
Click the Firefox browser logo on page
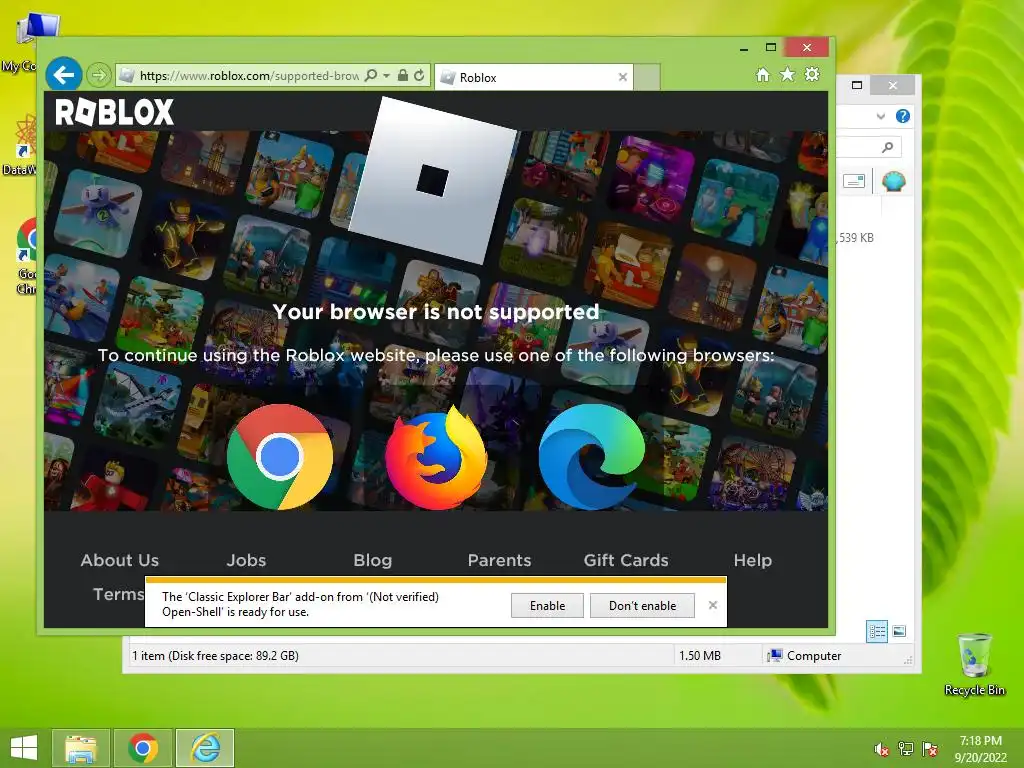coord(436,457)
